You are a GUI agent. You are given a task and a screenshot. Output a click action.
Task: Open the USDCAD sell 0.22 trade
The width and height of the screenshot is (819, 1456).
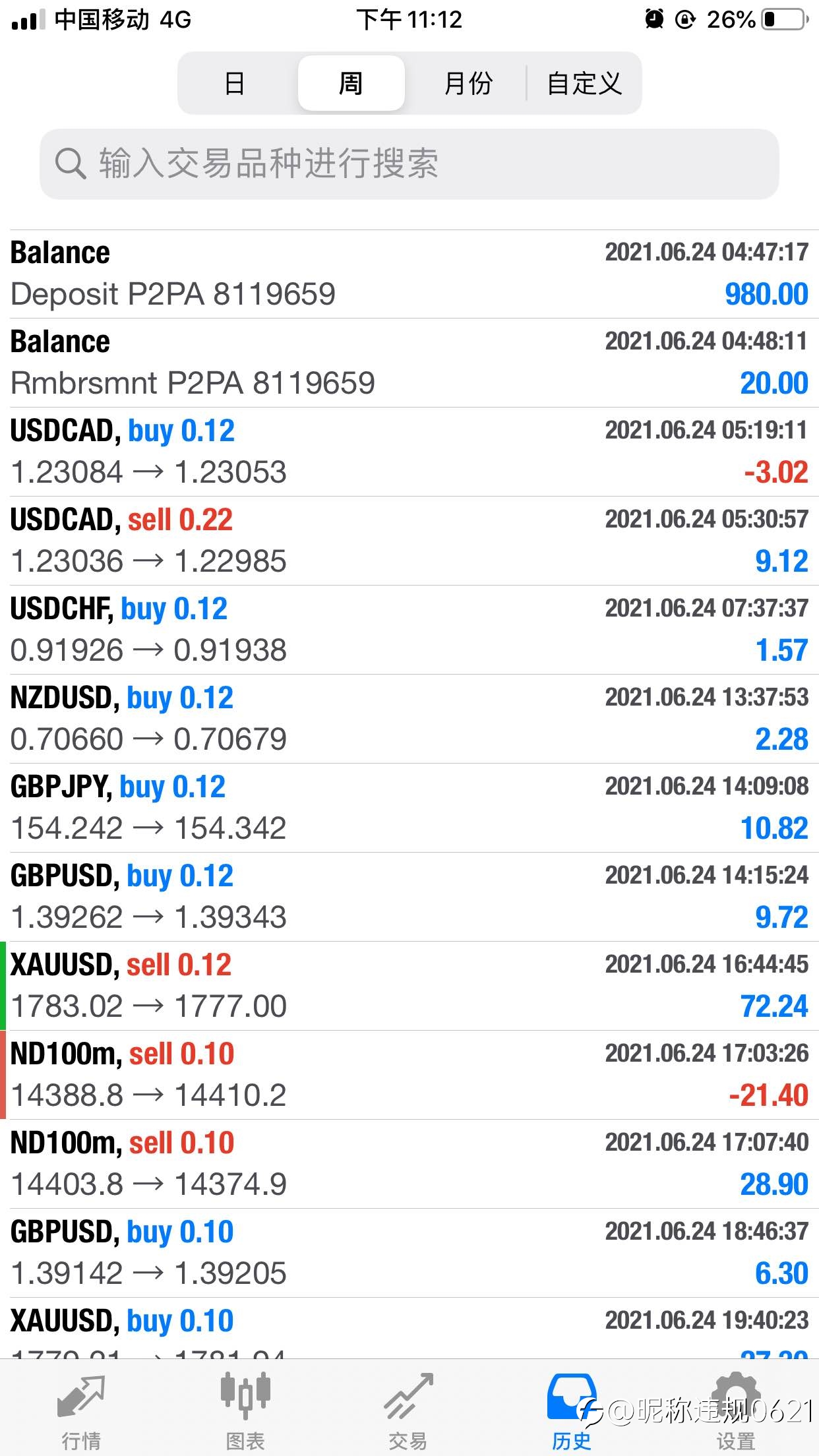409,541
